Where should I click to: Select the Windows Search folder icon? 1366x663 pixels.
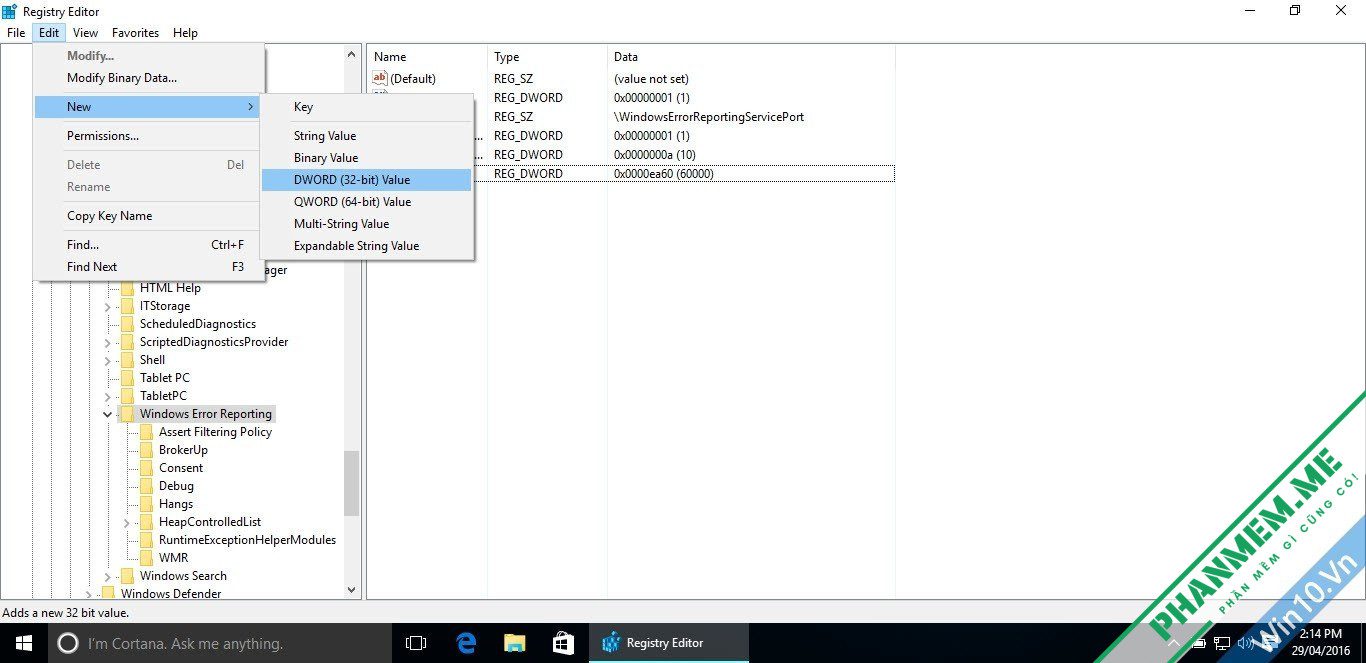click(x=127, y=576)
